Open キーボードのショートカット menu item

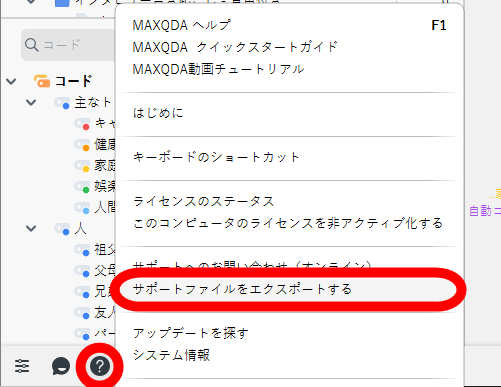click(x=216, y=157)
